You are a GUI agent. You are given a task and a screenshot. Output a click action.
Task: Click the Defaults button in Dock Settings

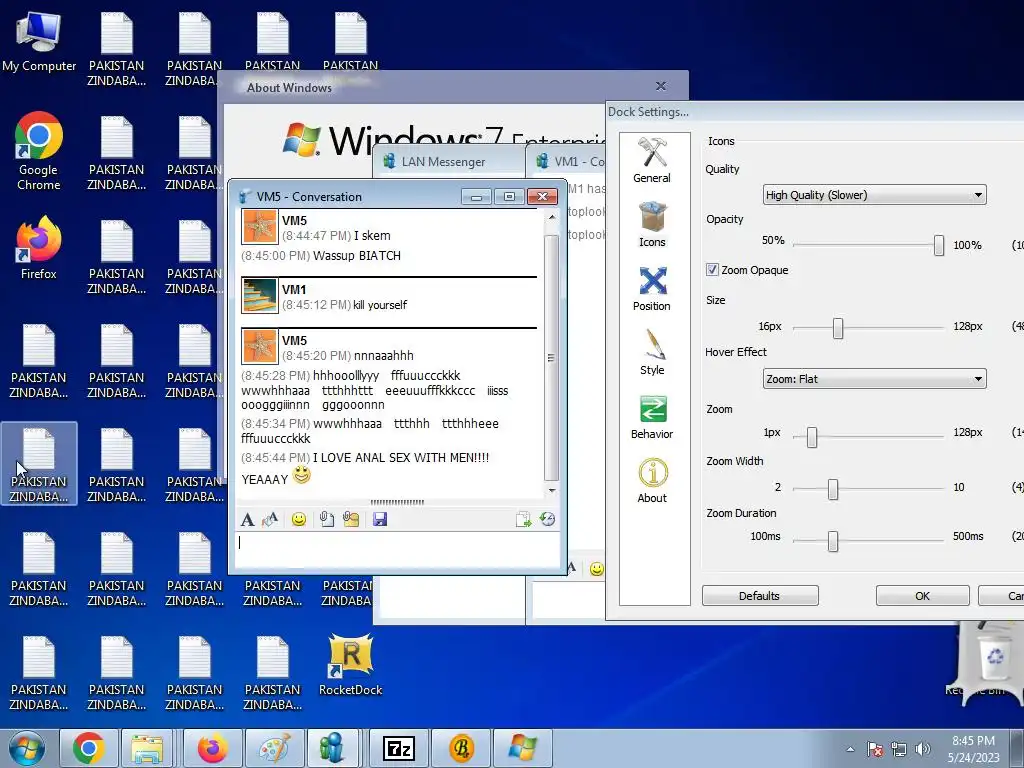[x=760, y=596]
